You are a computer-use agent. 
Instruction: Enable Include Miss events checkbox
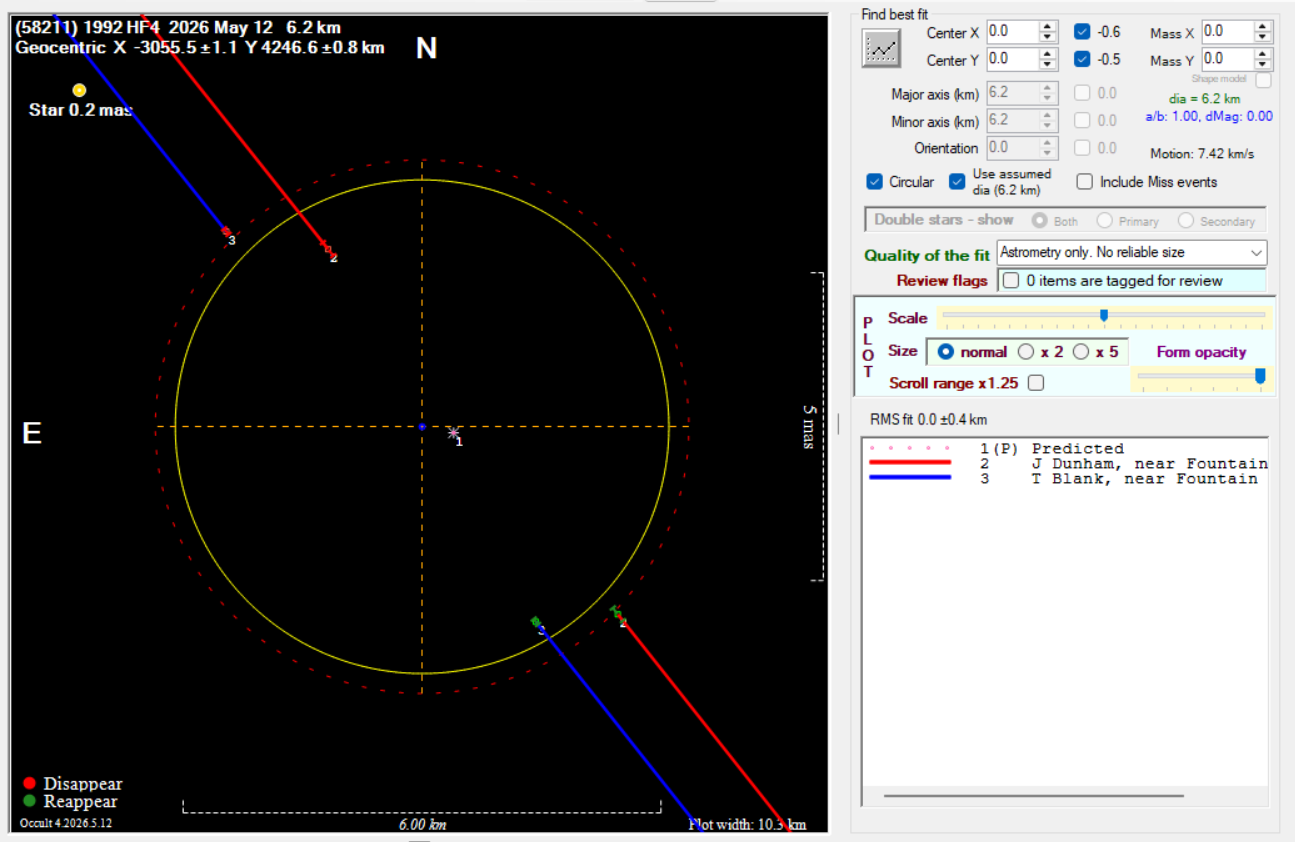[x=1085, y=182]
